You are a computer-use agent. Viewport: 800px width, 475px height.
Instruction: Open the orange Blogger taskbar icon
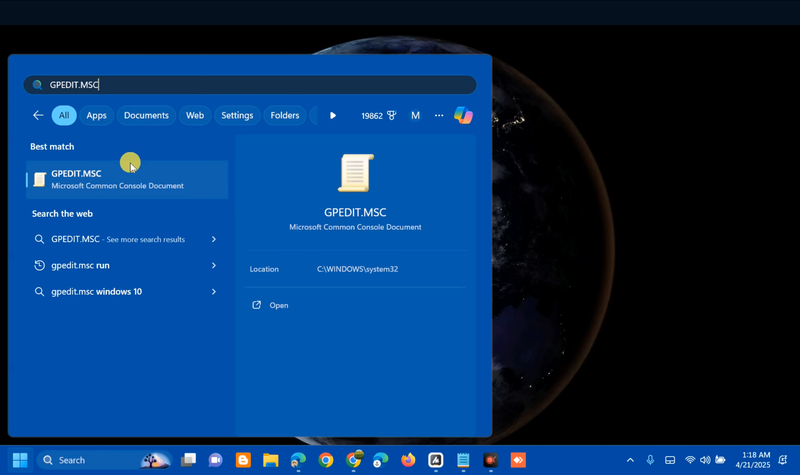tap(243, 460)
